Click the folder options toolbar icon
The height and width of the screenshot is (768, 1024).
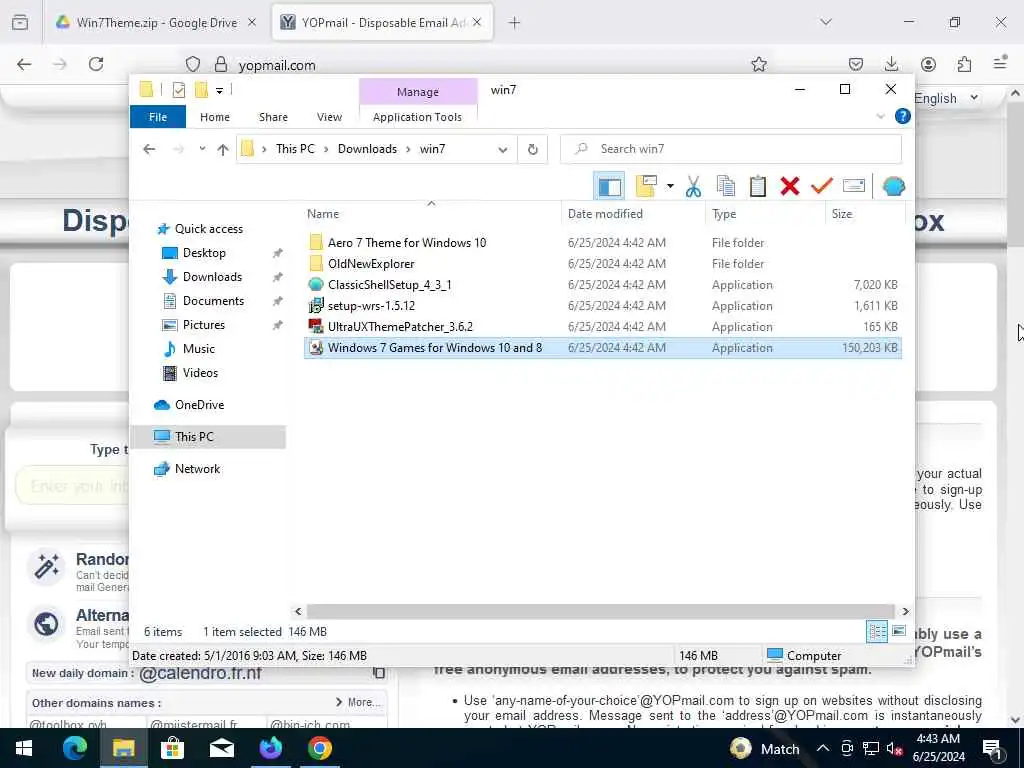click(646, 187)
